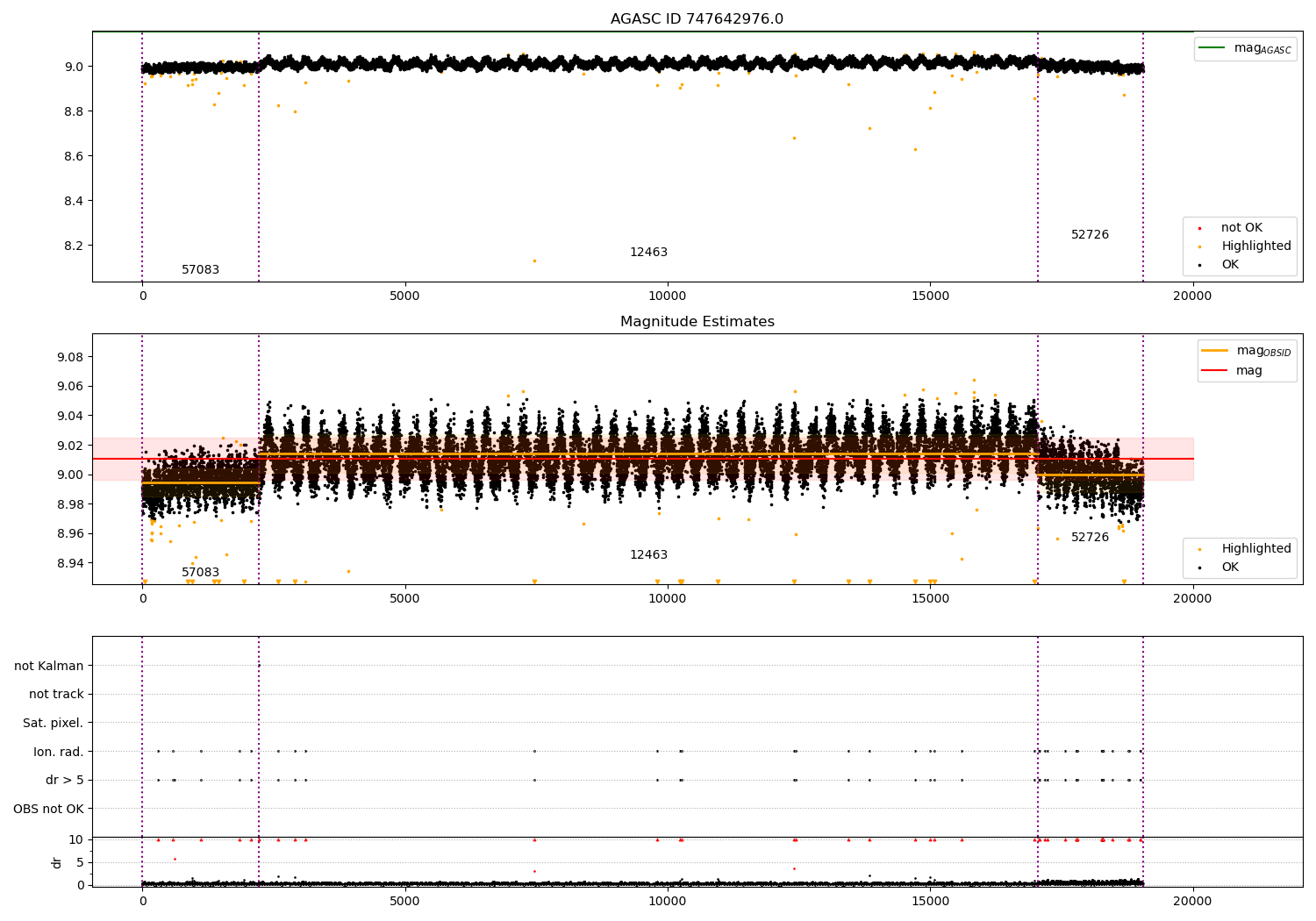Image resolution: width=1316 pixels, height=921 pixels.
Task: Click the '8.6' y-axis tick of the top plot
Action: pos(74,156)
